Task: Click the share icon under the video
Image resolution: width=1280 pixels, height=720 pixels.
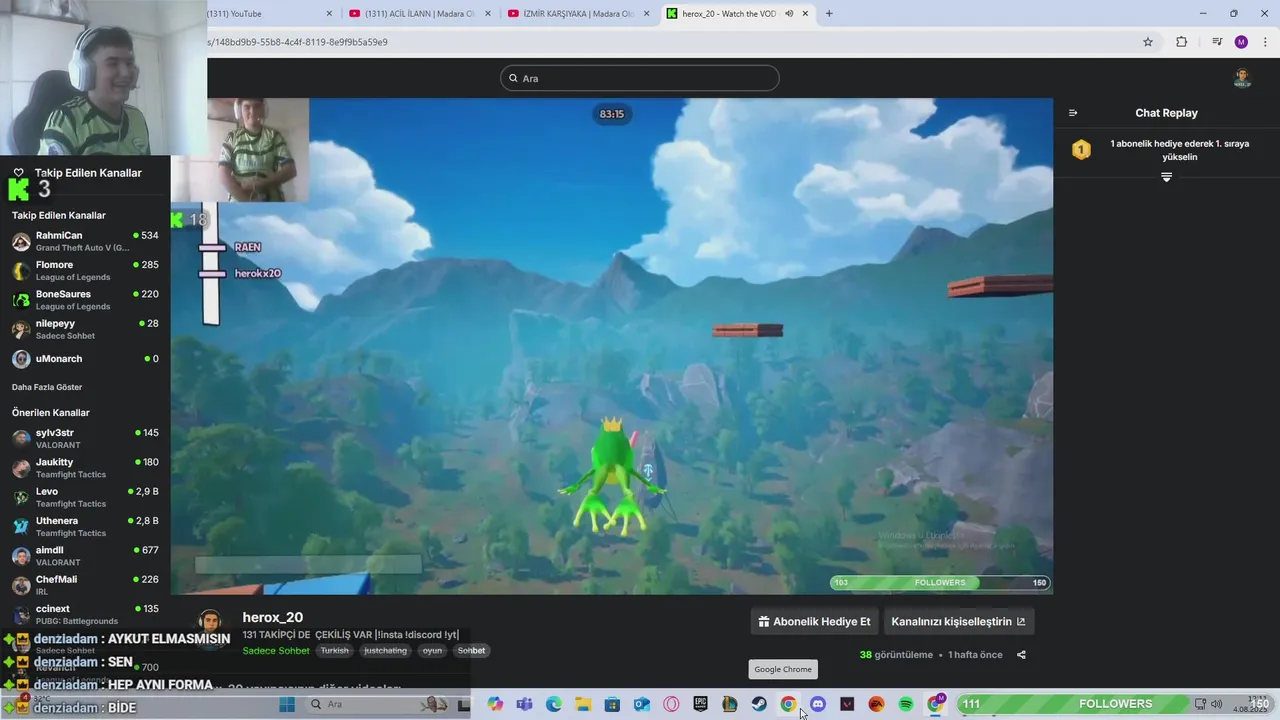Action: [x=1021, y=655]
